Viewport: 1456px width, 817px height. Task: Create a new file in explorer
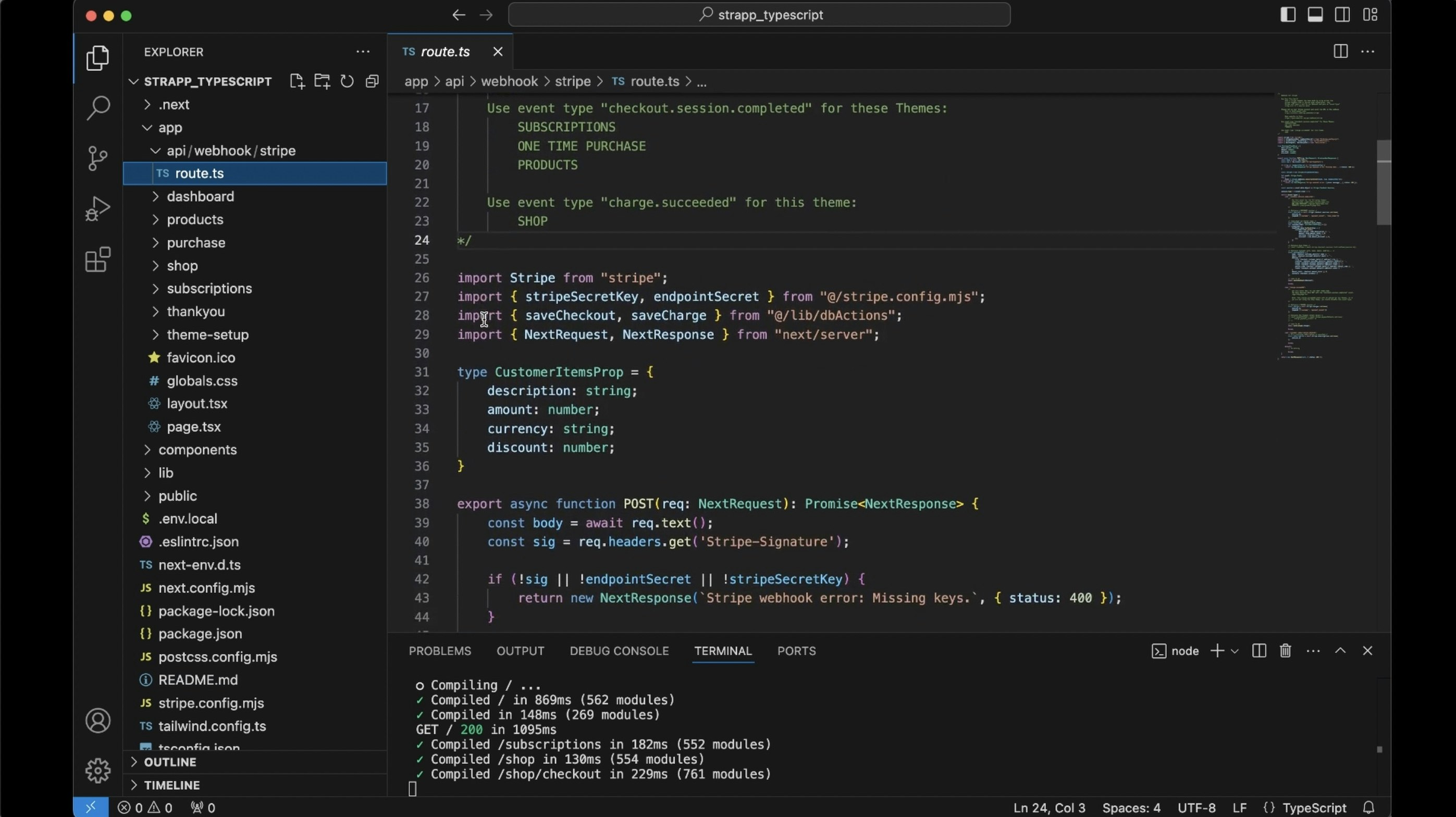click(x=297, y=81)
